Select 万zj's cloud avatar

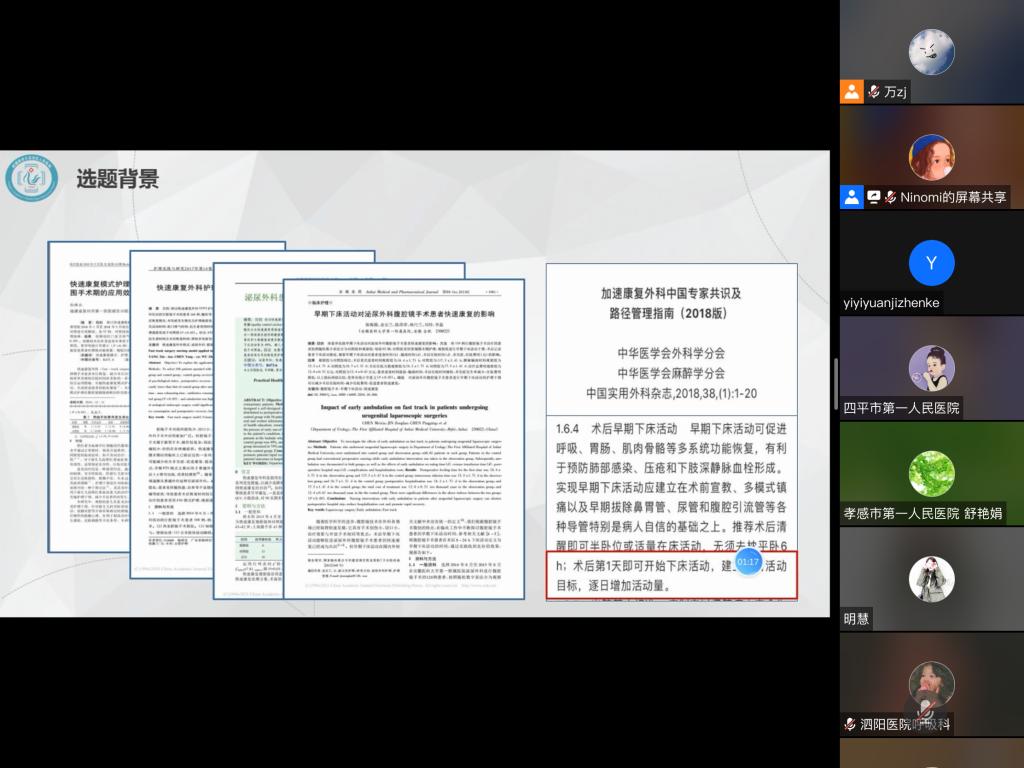point(931,52)
